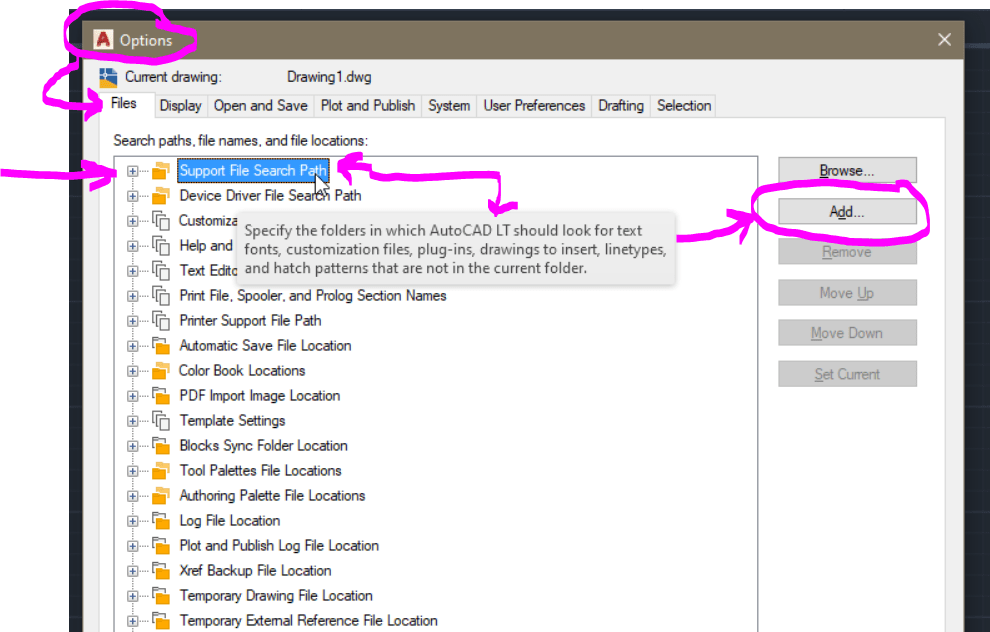Select the Support File Search Path folder icon
Screen dimensions: 990x632
161,170
